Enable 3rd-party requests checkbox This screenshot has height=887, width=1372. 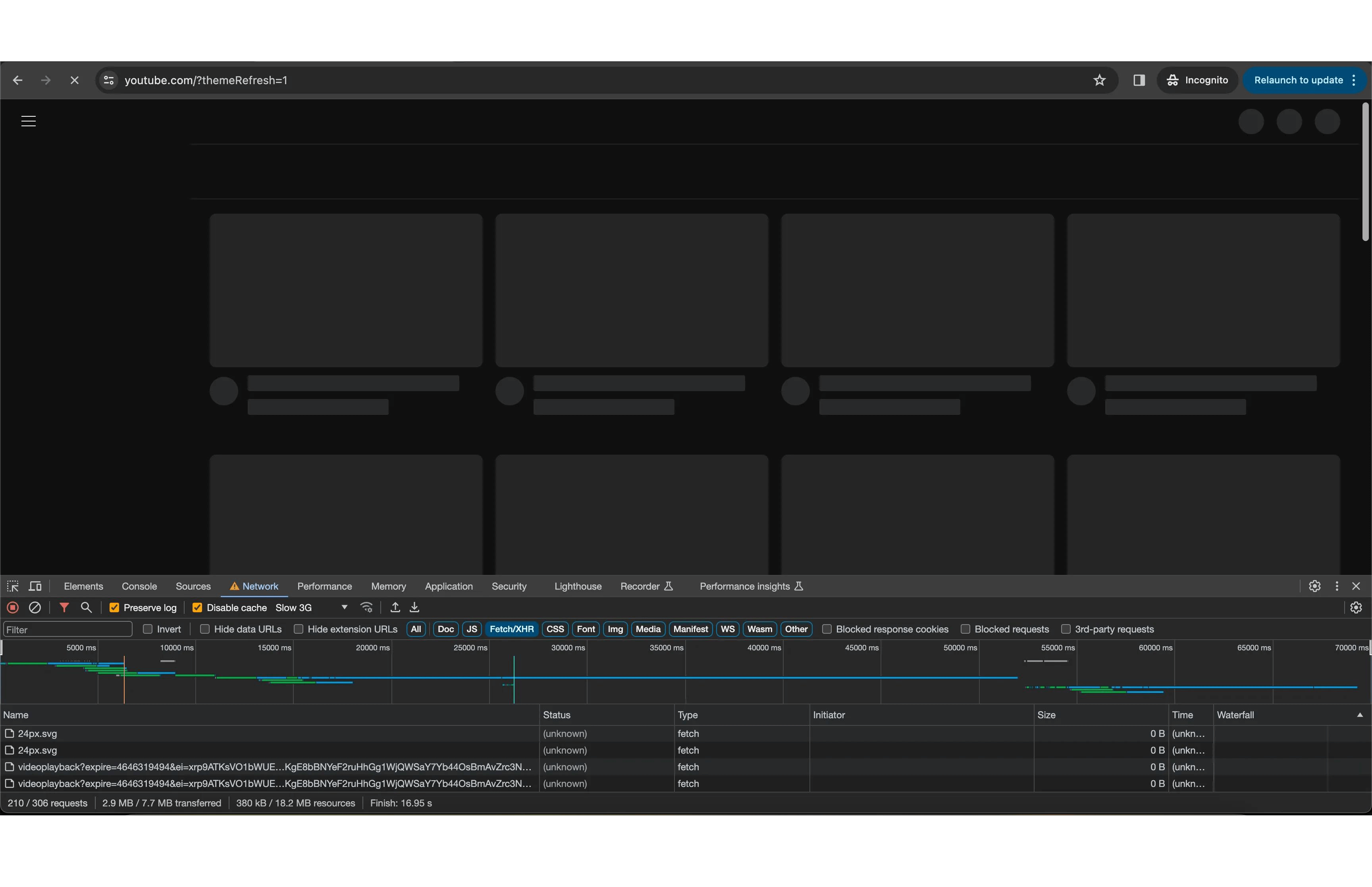coord(1066,629)
